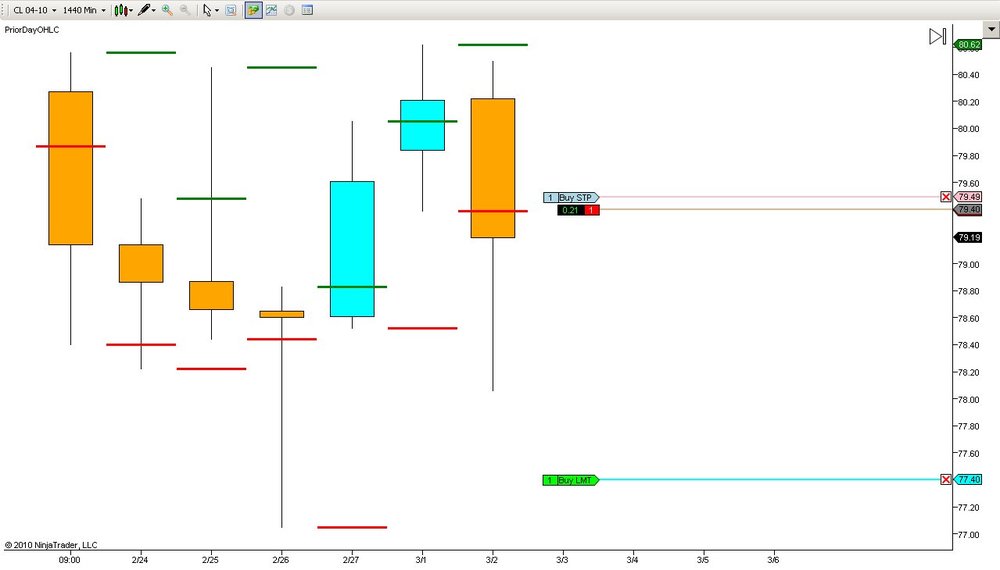Click the 2/27 cyan candlestick body

click(352, 249)
